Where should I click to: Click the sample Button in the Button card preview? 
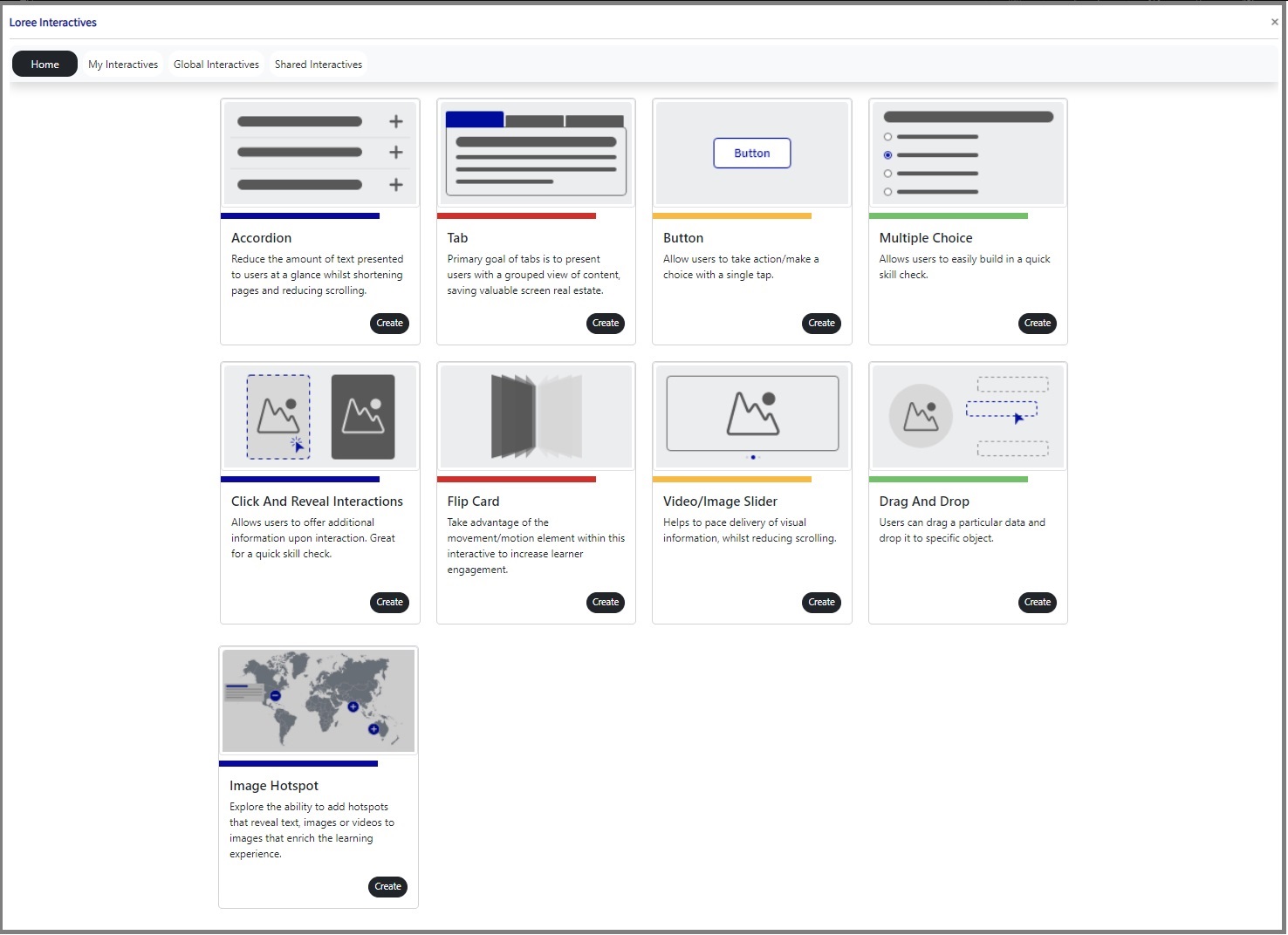[752, 153]
